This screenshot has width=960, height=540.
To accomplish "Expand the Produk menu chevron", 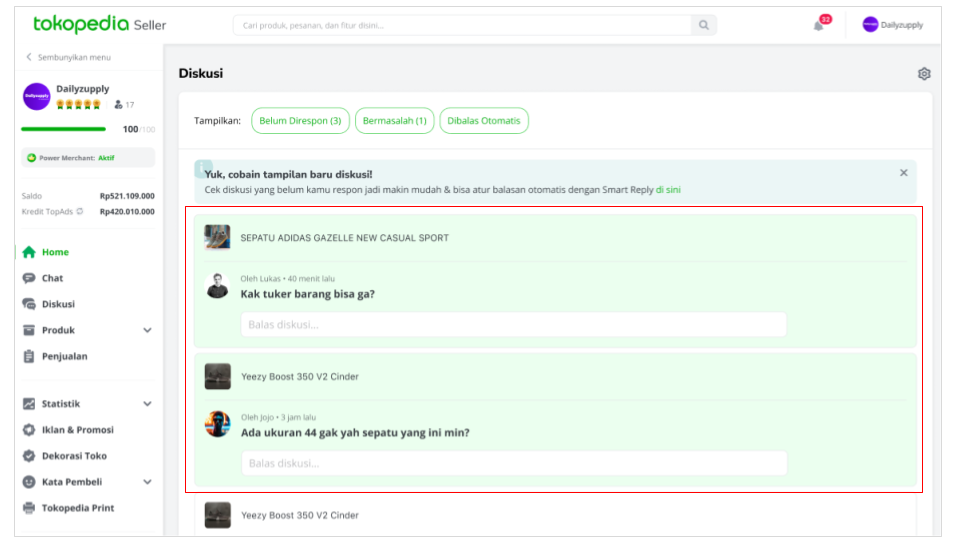I will pos(147,330).
